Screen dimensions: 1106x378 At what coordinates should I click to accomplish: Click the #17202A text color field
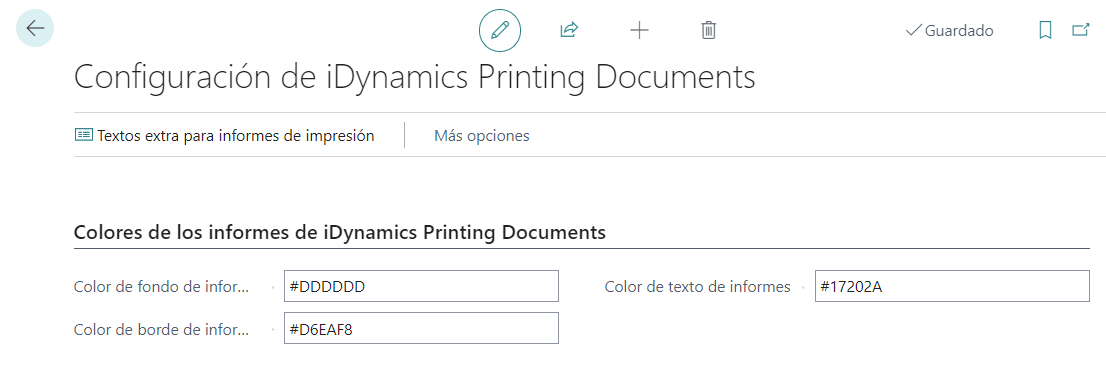952,286
